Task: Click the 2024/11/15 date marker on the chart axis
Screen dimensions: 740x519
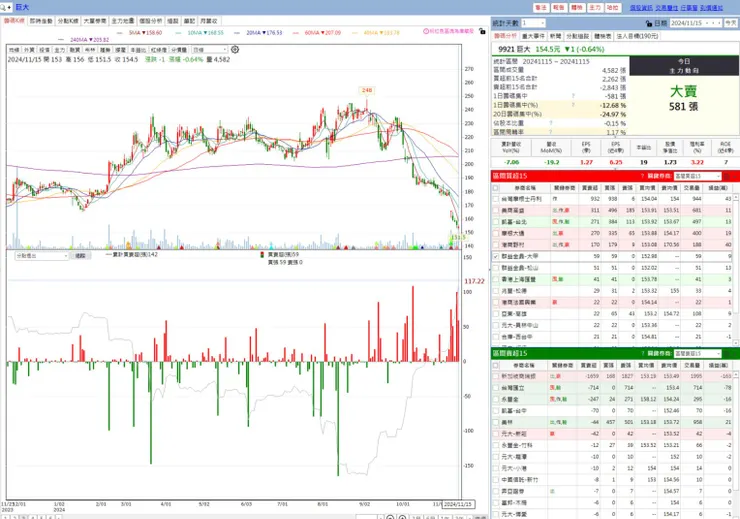Action: [458, 504]
